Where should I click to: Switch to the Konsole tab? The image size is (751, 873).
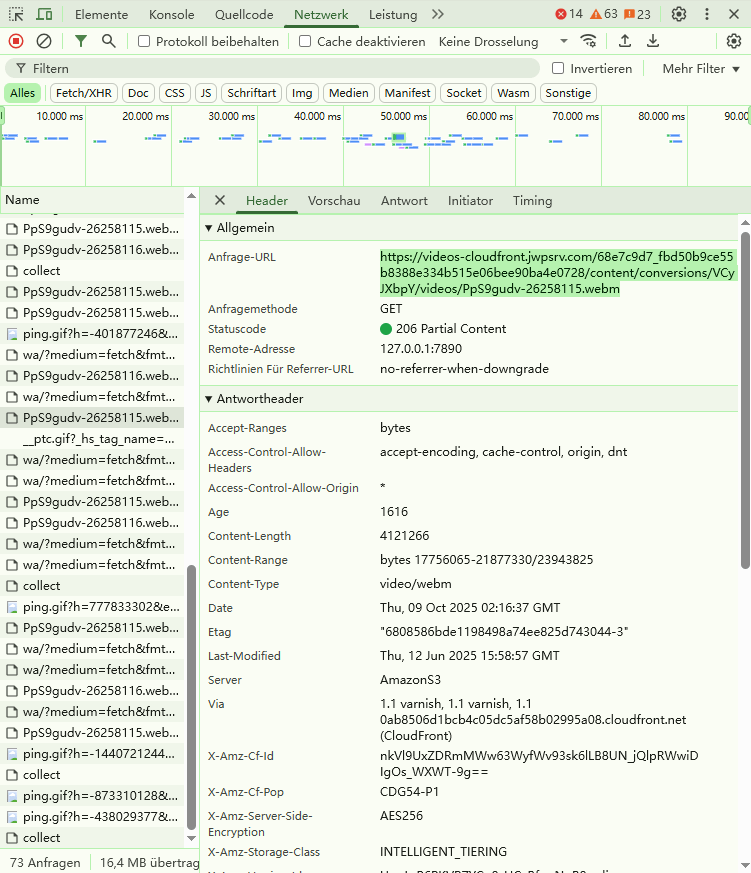[x=171, y=14]
